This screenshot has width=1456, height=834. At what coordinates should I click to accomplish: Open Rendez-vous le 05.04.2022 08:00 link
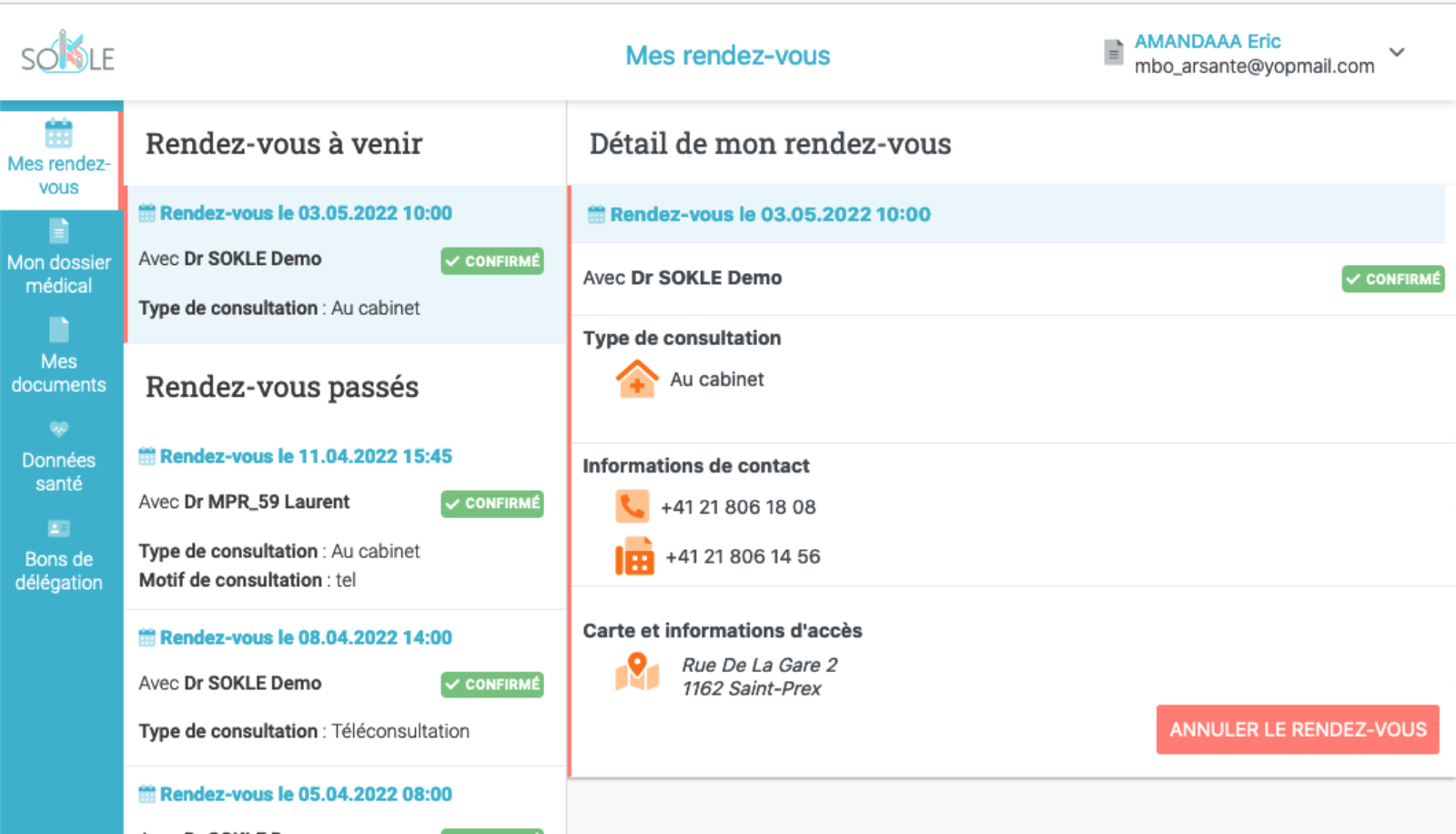click(x=306, y=794)
